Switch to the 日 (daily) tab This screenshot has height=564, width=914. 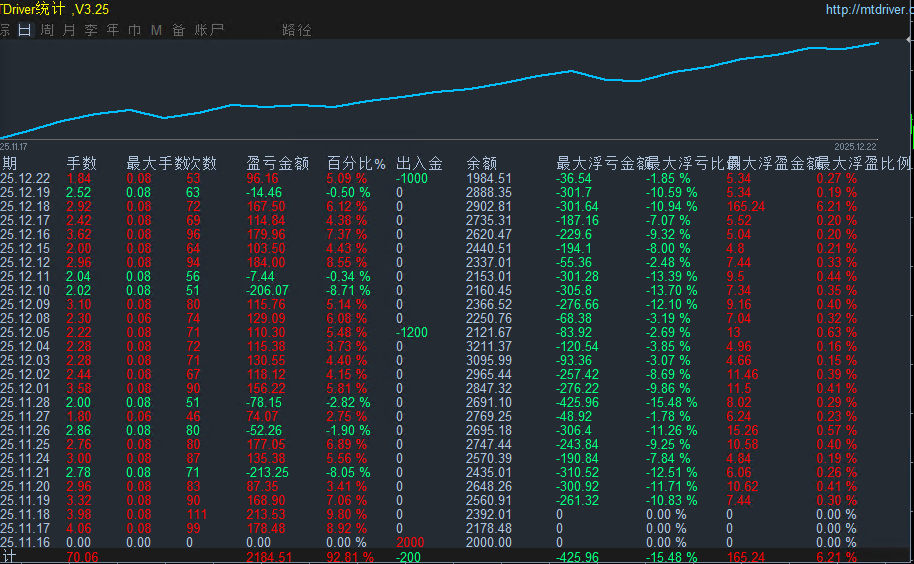click(24, 30)
